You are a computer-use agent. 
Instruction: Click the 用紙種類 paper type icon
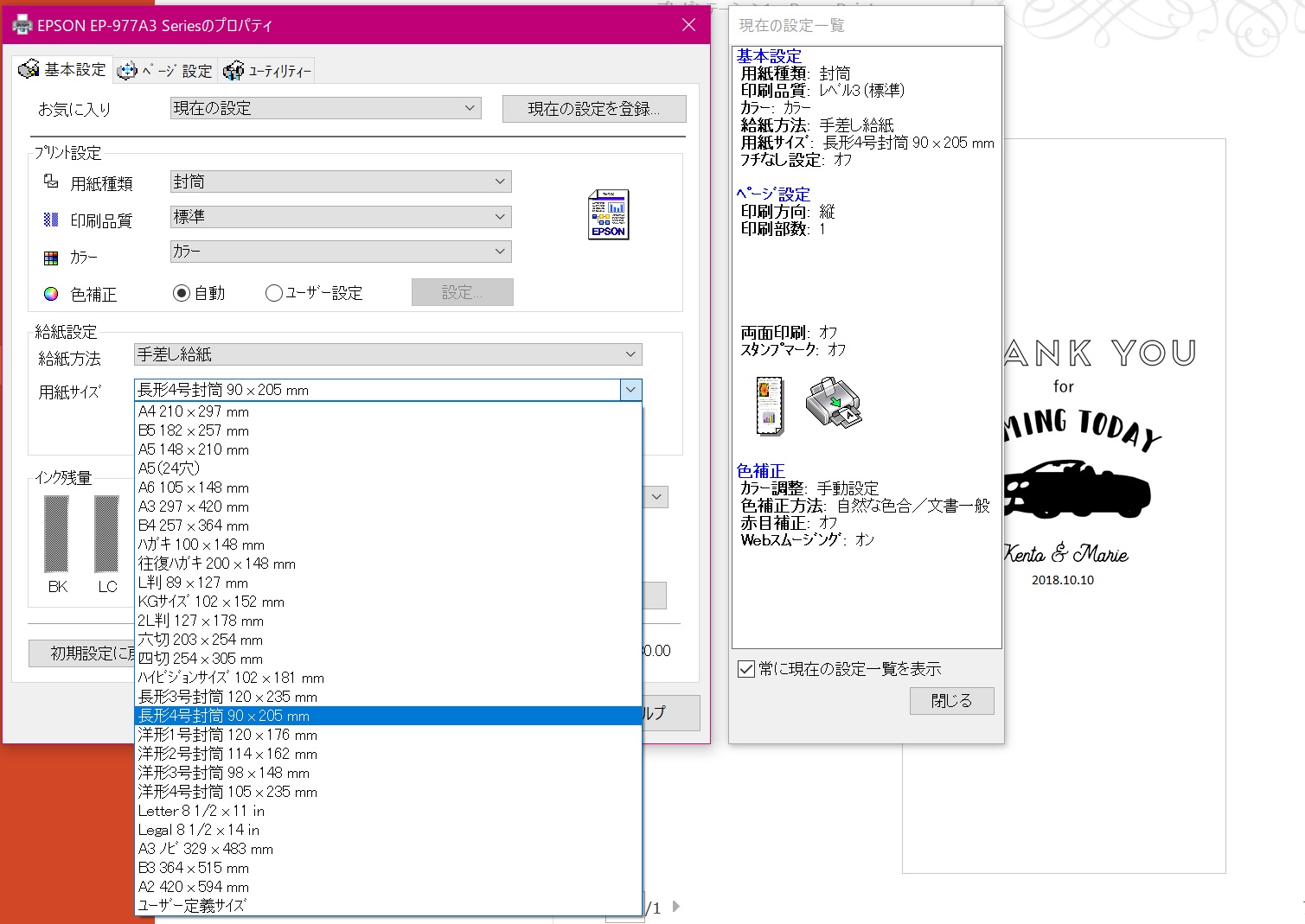51,182
